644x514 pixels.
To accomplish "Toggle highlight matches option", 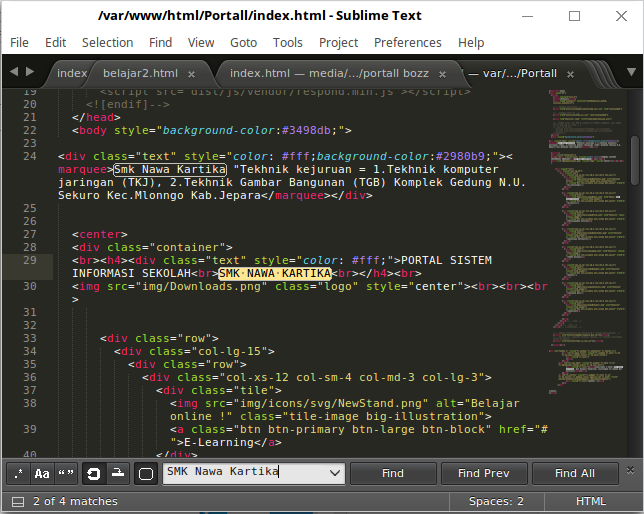I will [x=146, y=474].
